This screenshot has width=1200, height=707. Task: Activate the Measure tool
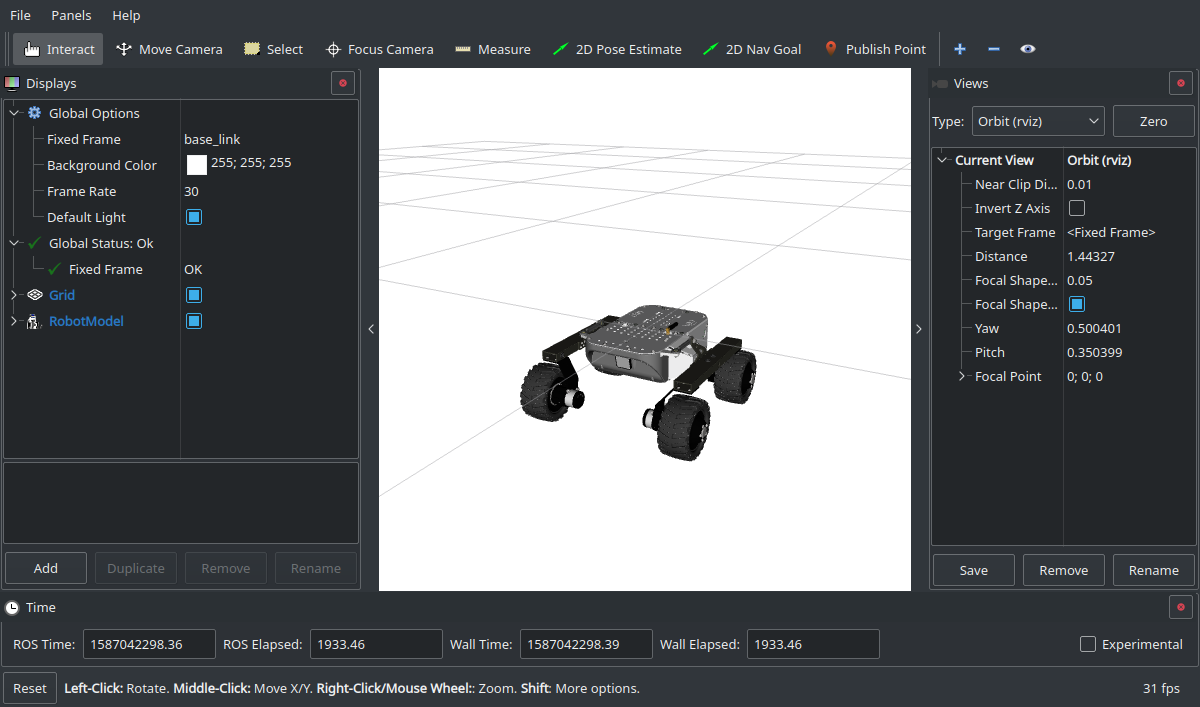[492, 49]
